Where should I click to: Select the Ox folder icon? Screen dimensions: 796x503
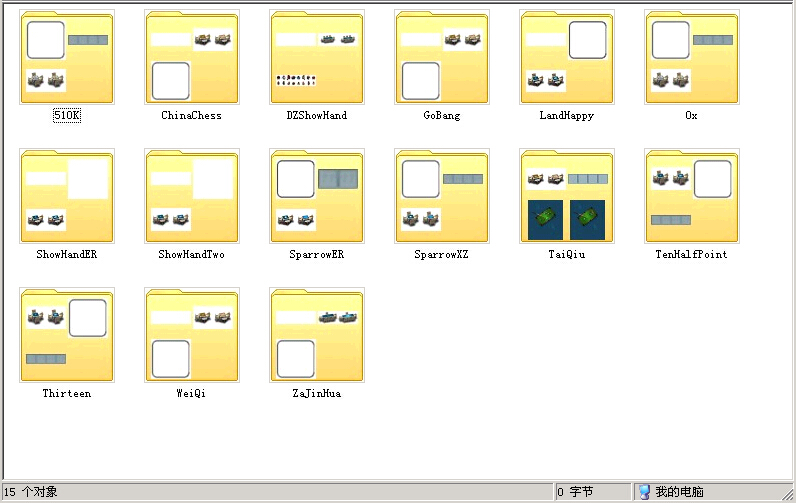click(692, 58)
